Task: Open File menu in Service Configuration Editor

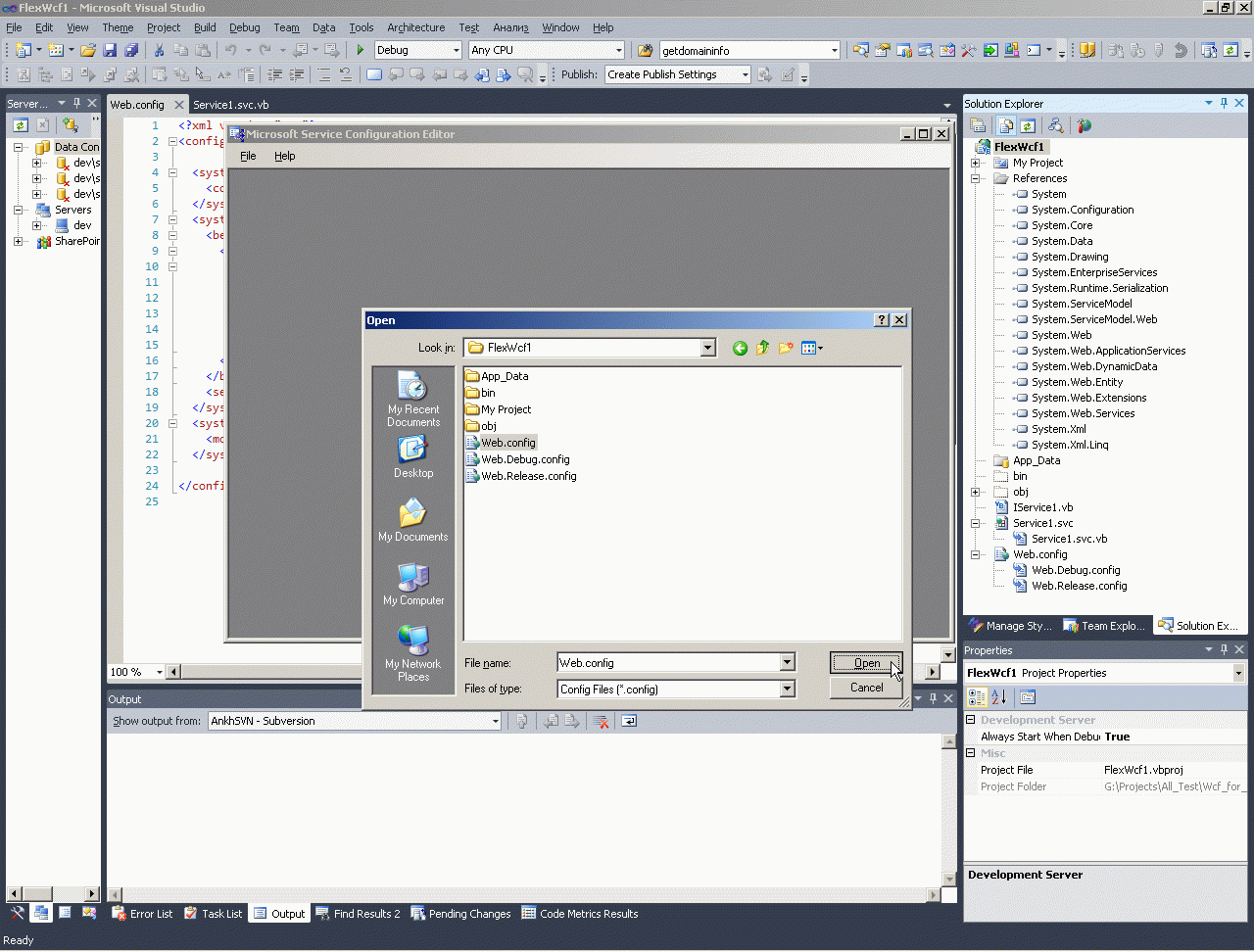Action: click(x=248, y=156)
